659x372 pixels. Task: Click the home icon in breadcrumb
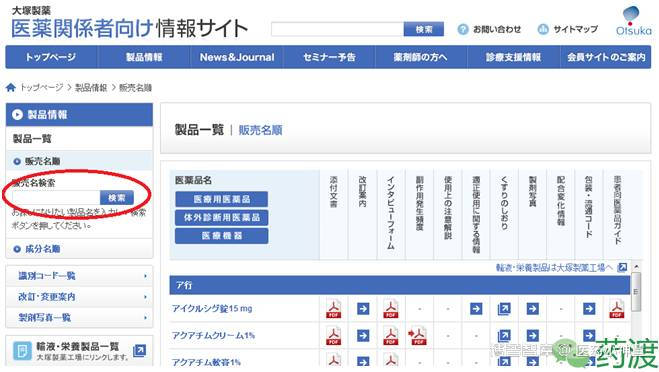tap(11, 87)
